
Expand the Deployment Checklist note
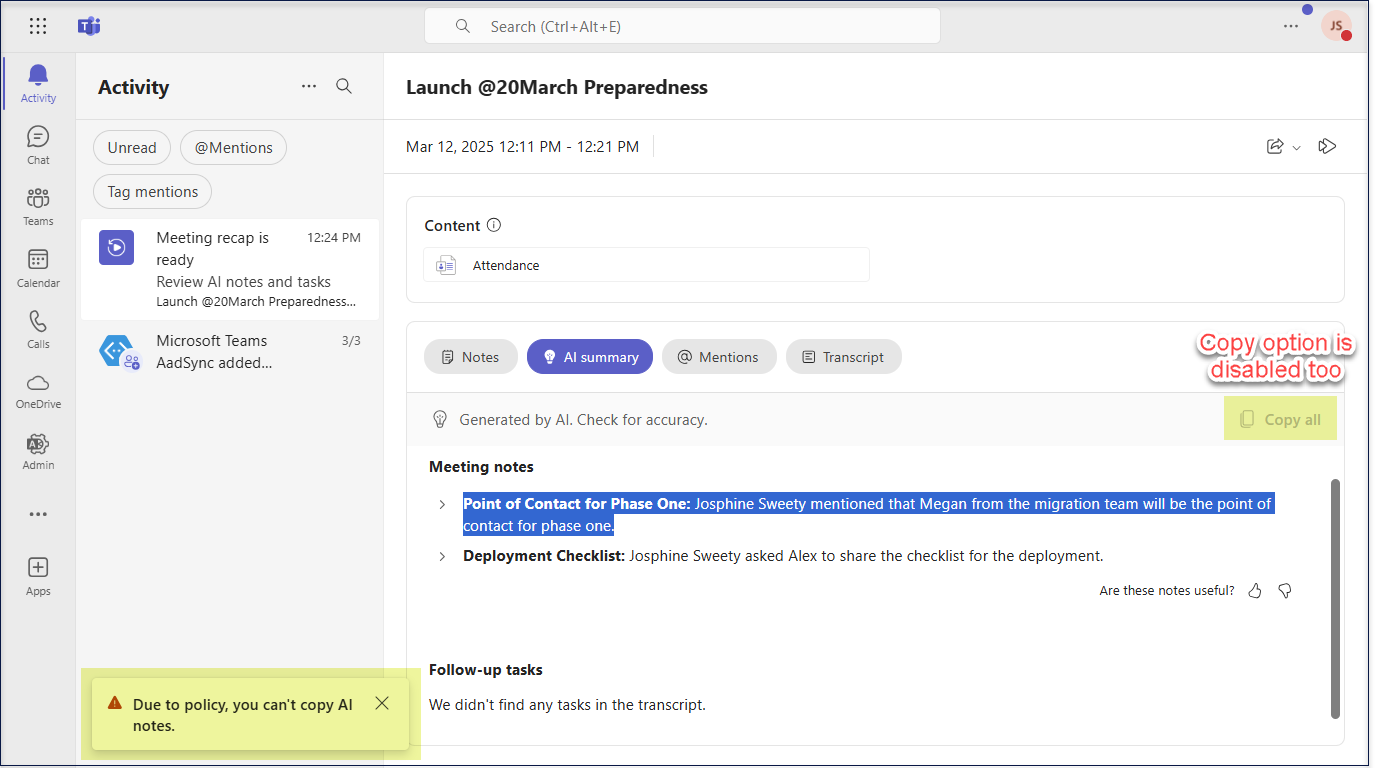[442, 556]
